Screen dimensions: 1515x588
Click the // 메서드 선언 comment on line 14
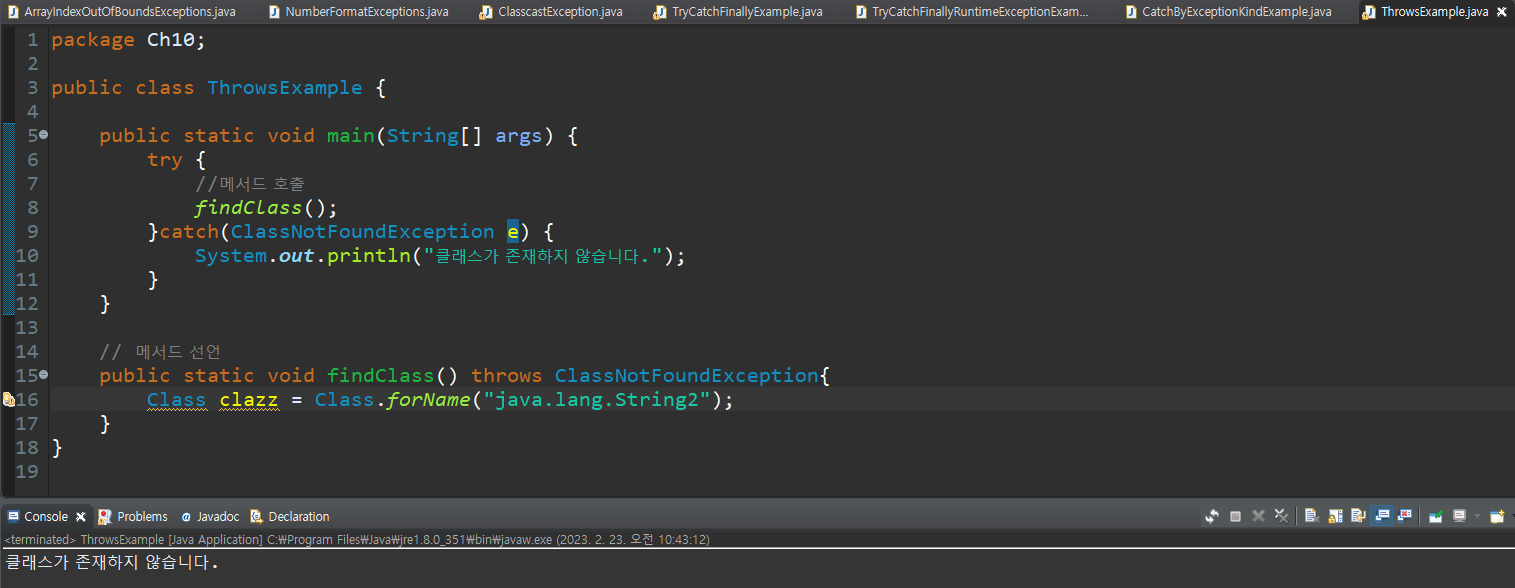click(160, 352)
